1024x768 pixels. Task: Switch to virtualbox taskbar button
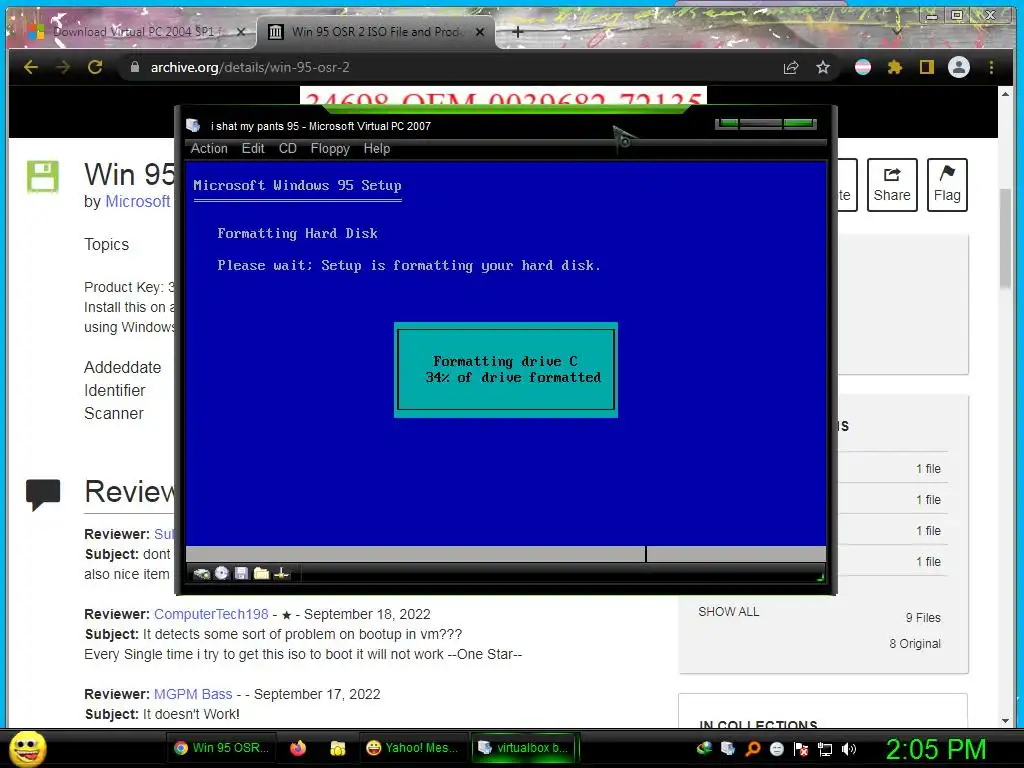524,748
